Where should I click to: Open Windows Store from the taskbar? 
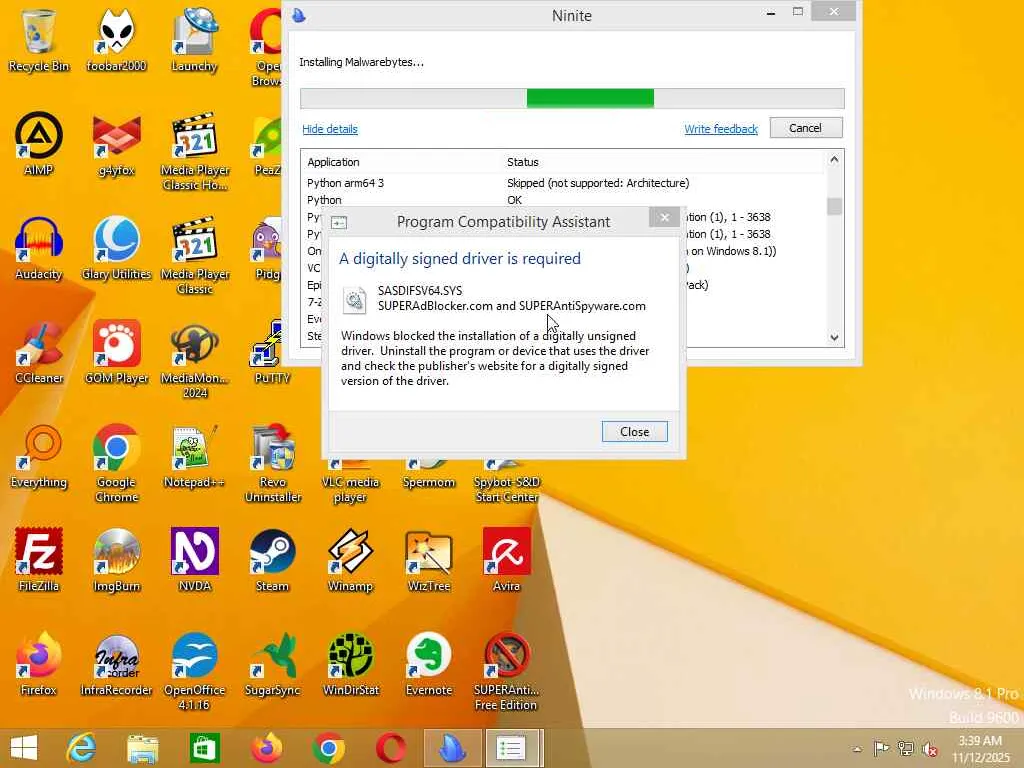click(x=204, y=748)
